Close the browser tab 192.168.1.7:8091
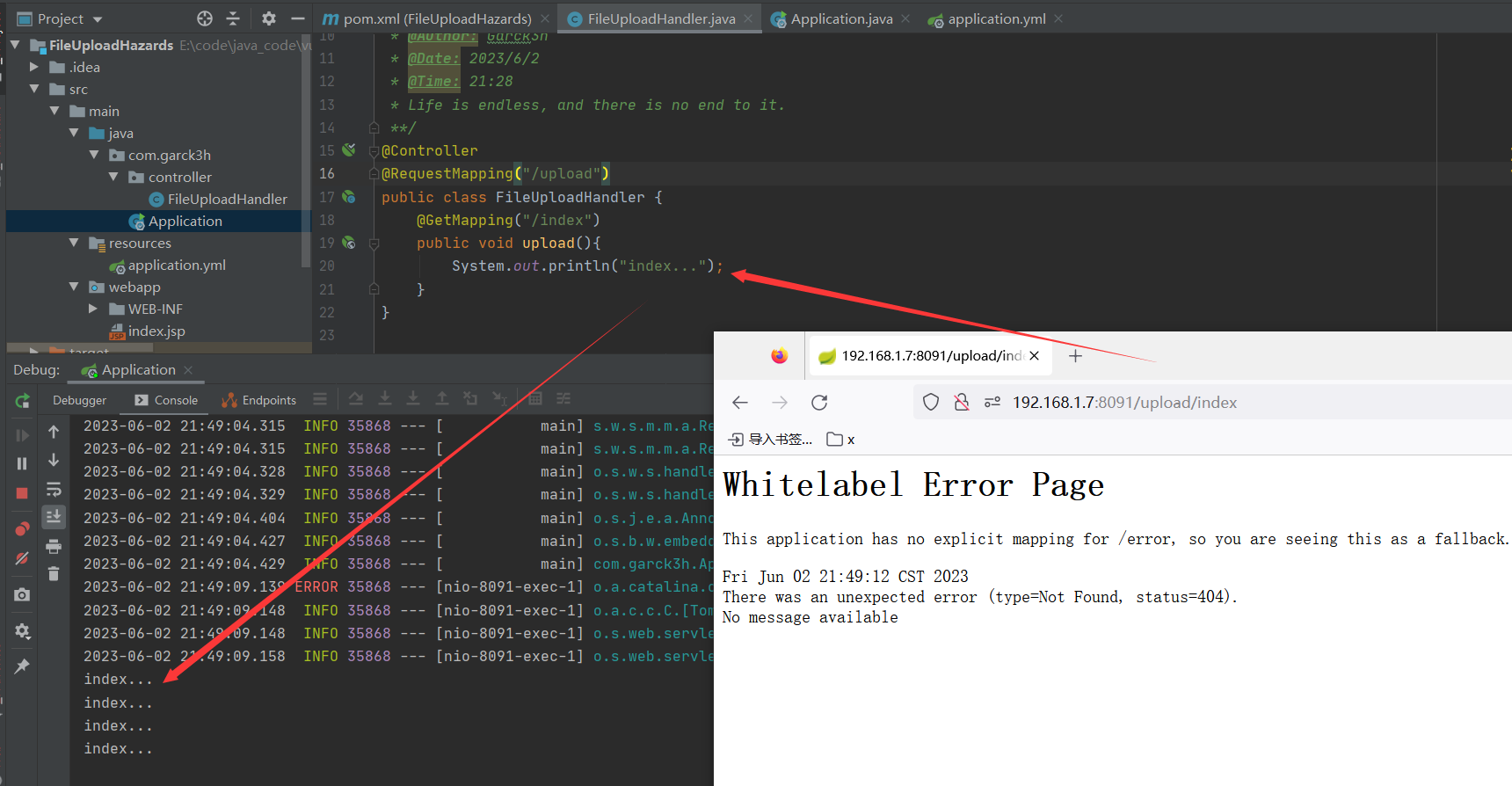 [x=1035, y=356]
